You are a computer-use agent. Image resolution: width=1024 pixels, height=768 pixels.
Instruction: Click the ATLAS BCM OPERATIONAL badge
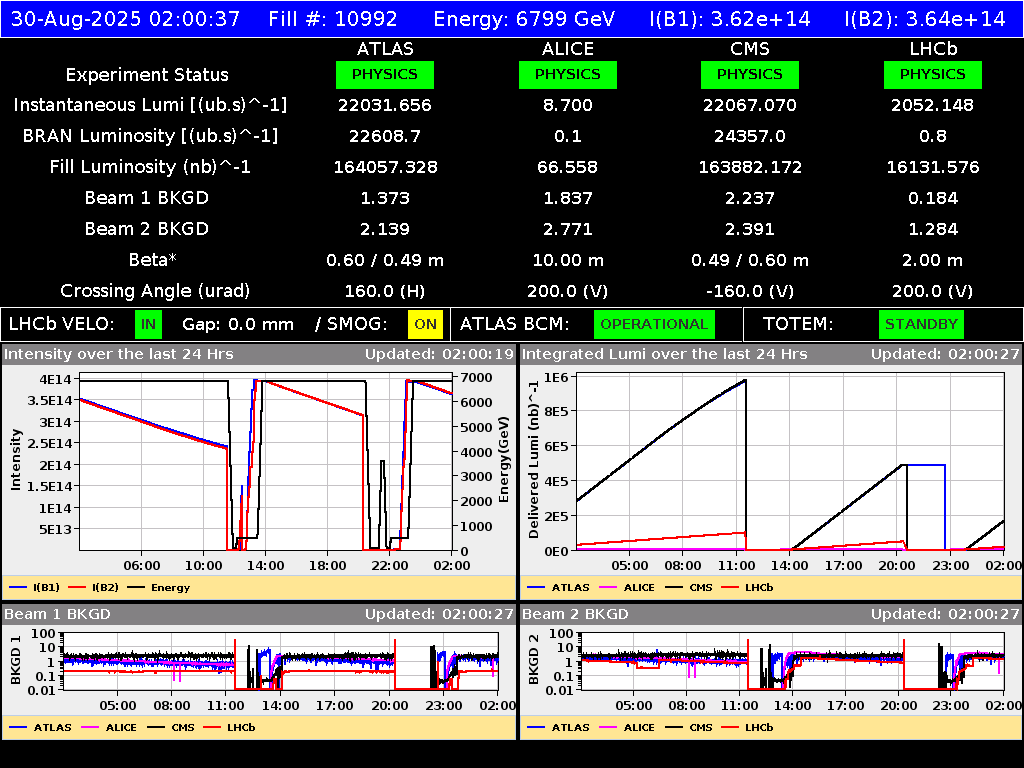pyautogui.click(x=654, y=325)
